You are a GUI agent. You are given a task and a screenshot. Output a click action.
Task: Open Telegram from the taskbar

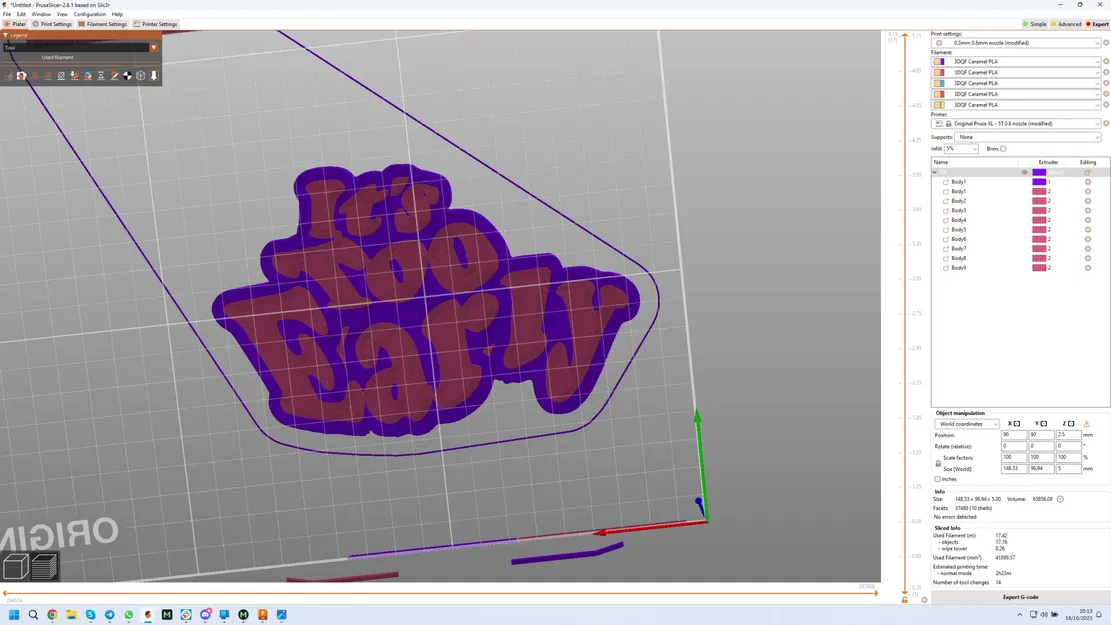click(x=110, y=614)
